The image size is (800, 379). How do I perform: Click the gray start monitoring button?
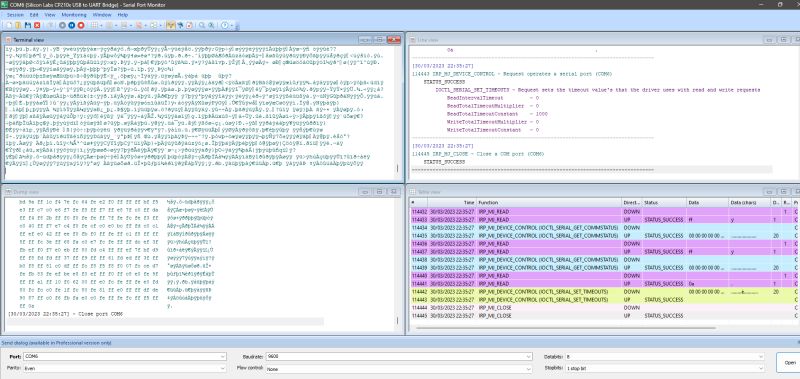coord(62,25)
